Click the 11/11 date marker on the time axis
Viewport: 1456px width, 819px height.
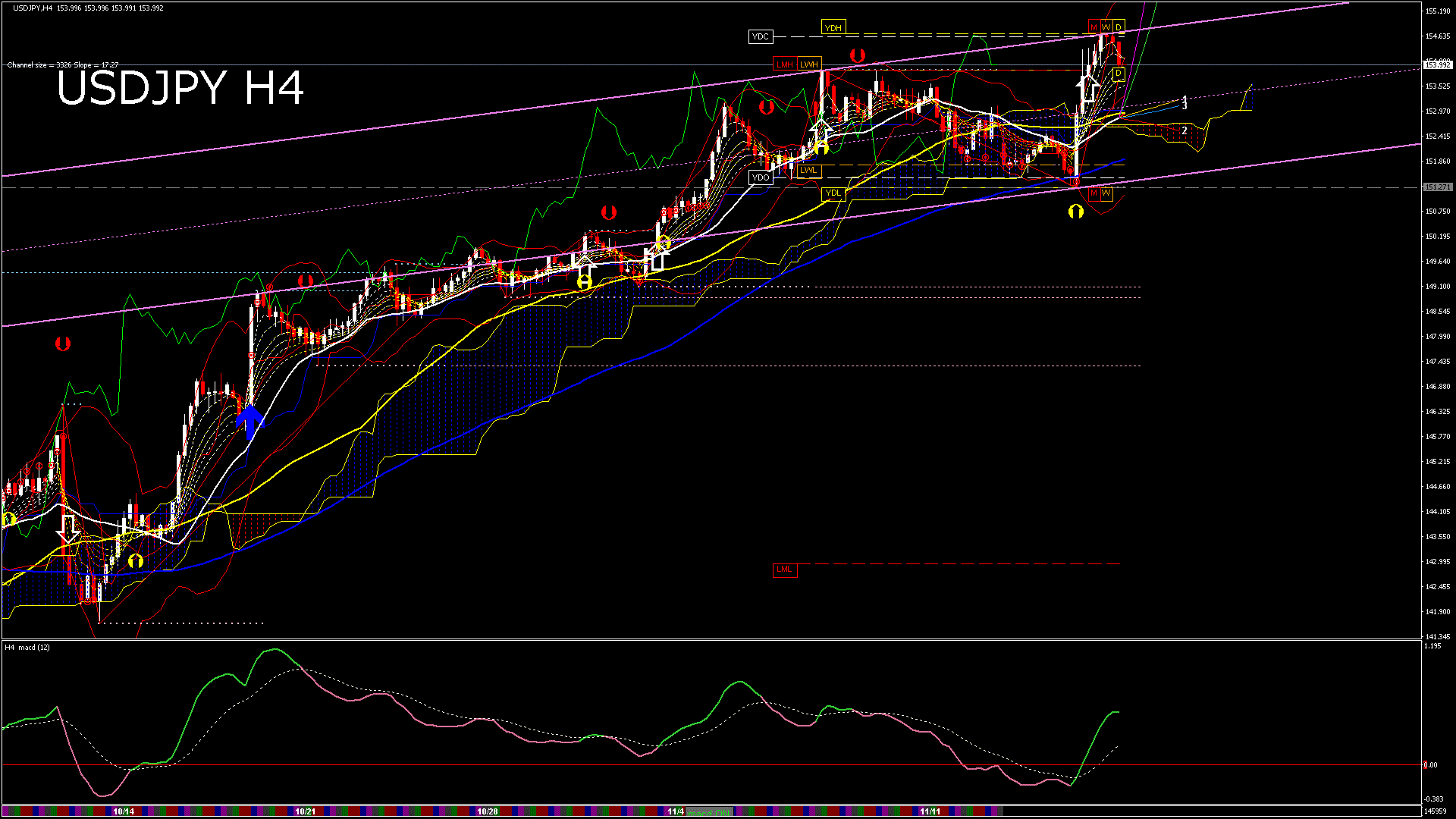point(930,811)
